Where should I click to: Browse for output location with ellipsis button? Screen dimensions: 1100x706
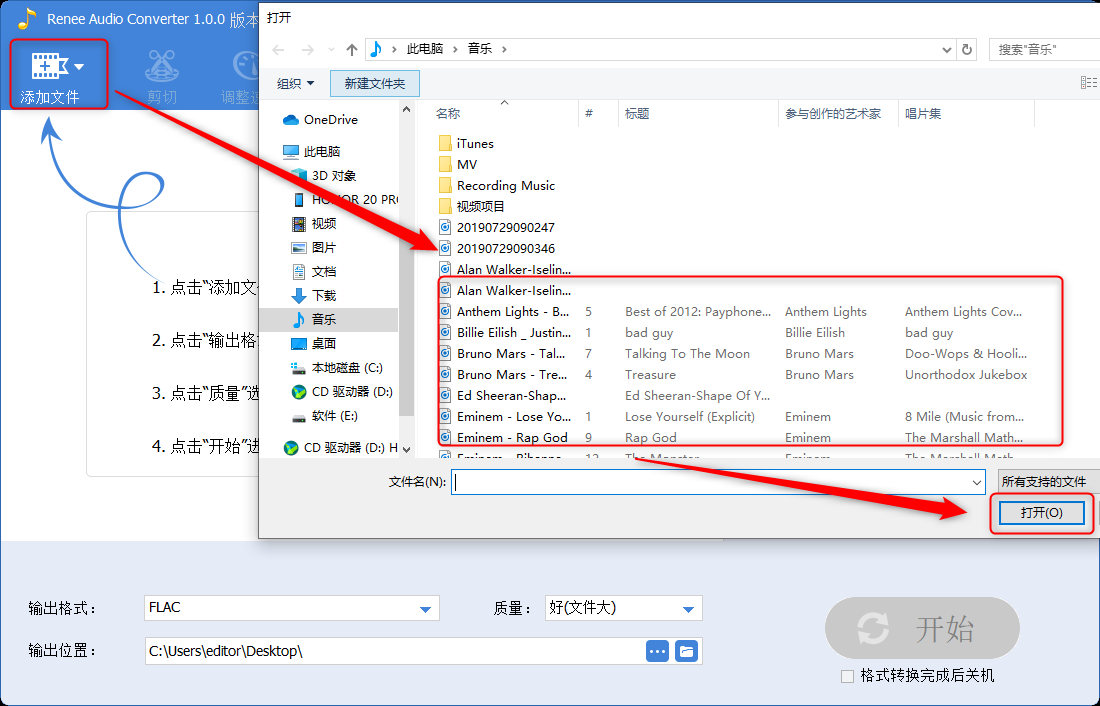tap(657, 651)
